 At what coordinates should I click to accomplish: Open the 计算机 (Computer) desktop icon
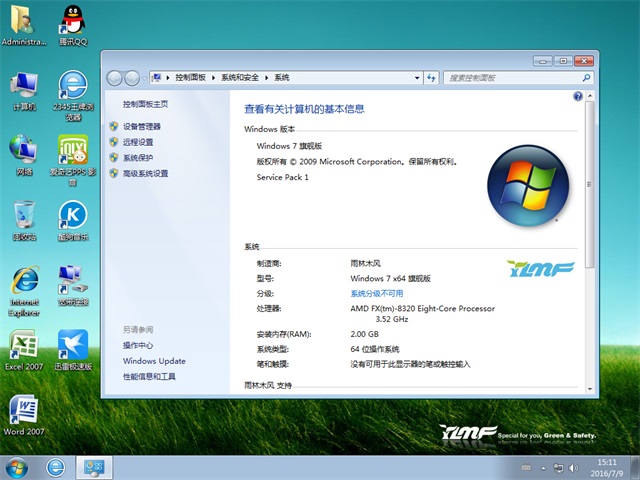point(24,91)
